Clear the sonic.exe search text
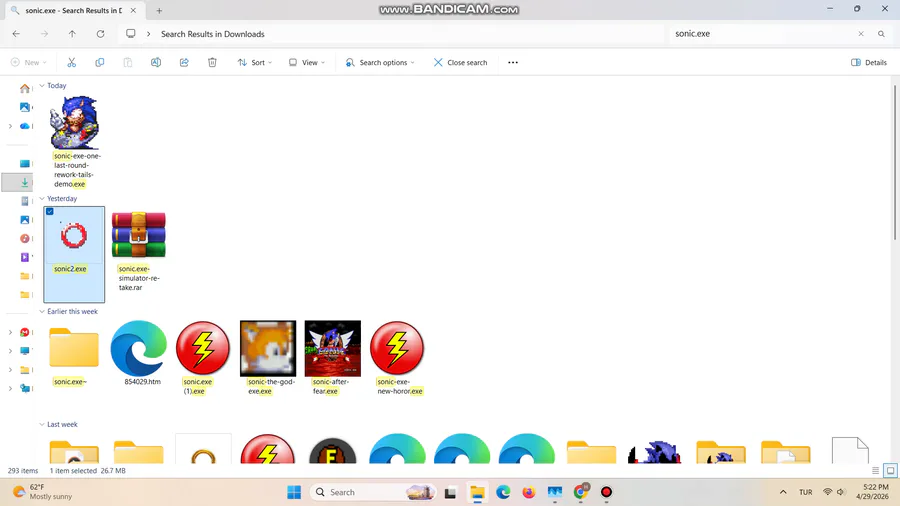The width and height of the screenshot is (900, 506). [861, 34]
